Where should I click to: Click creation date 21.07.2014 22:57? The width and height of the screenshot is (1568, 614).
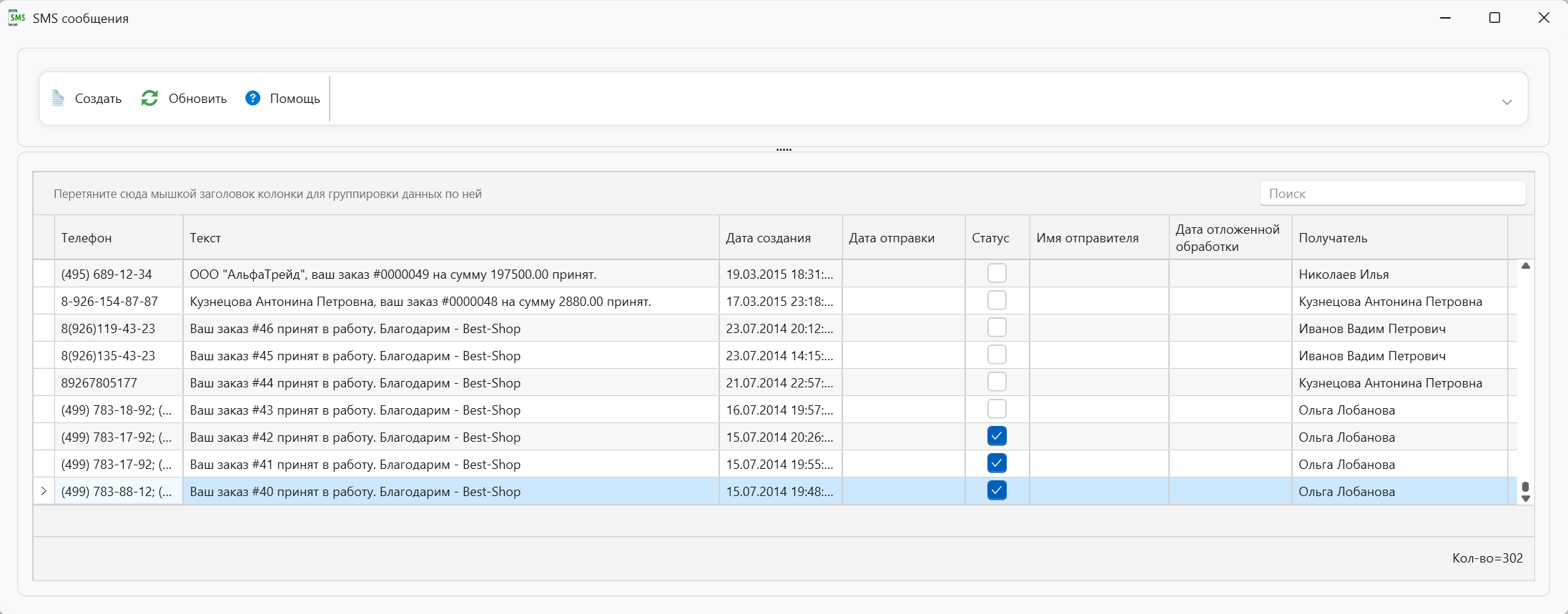(781, 382)
